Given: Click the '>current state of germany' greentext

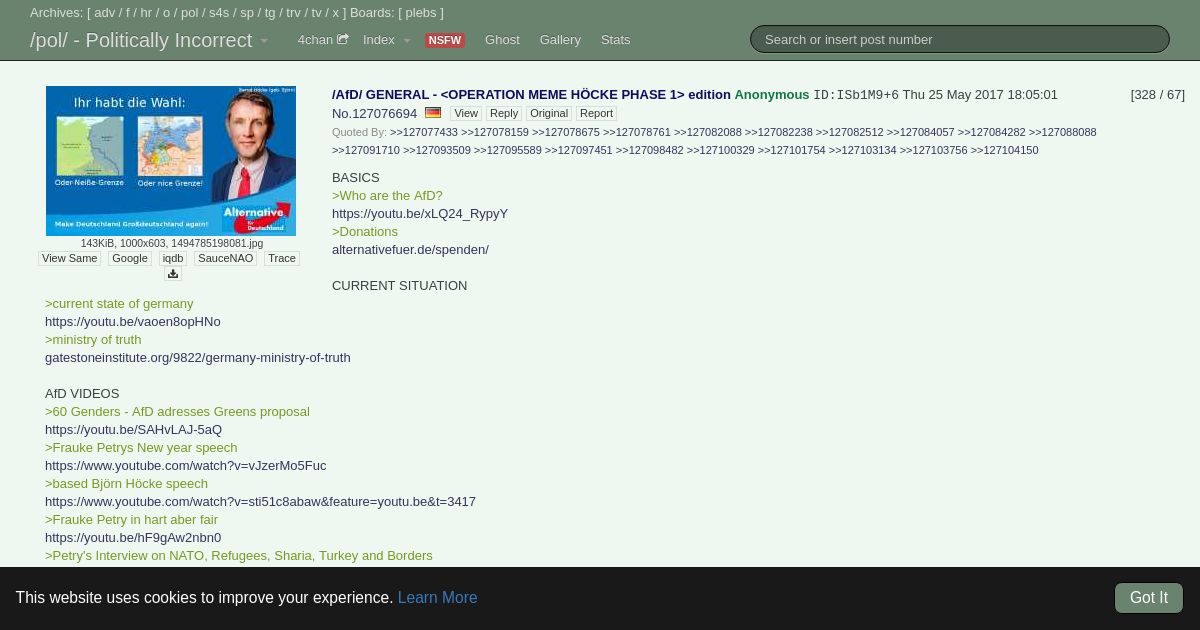Looking at the screenshot, I should coord(119,303).
